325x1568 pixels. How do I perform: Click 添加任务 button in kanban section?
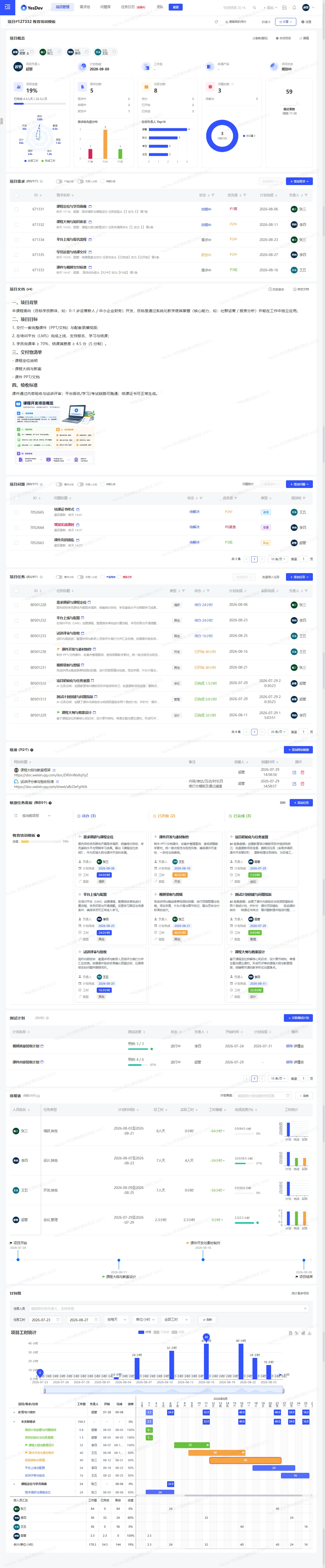301,803
